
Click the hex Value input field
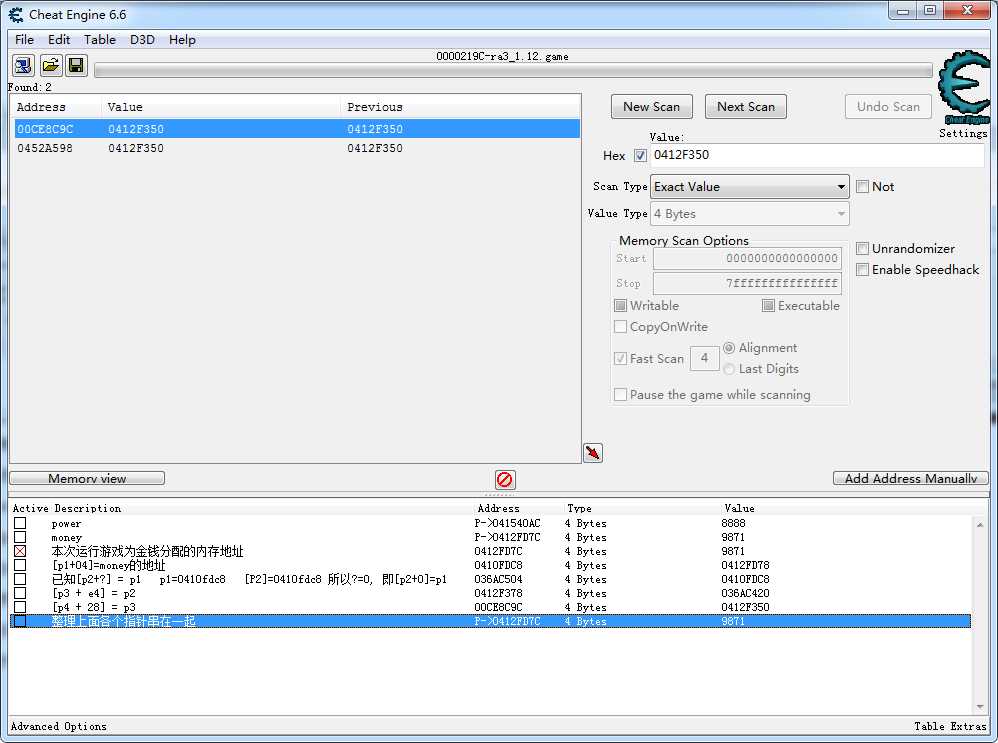[817, 155]
